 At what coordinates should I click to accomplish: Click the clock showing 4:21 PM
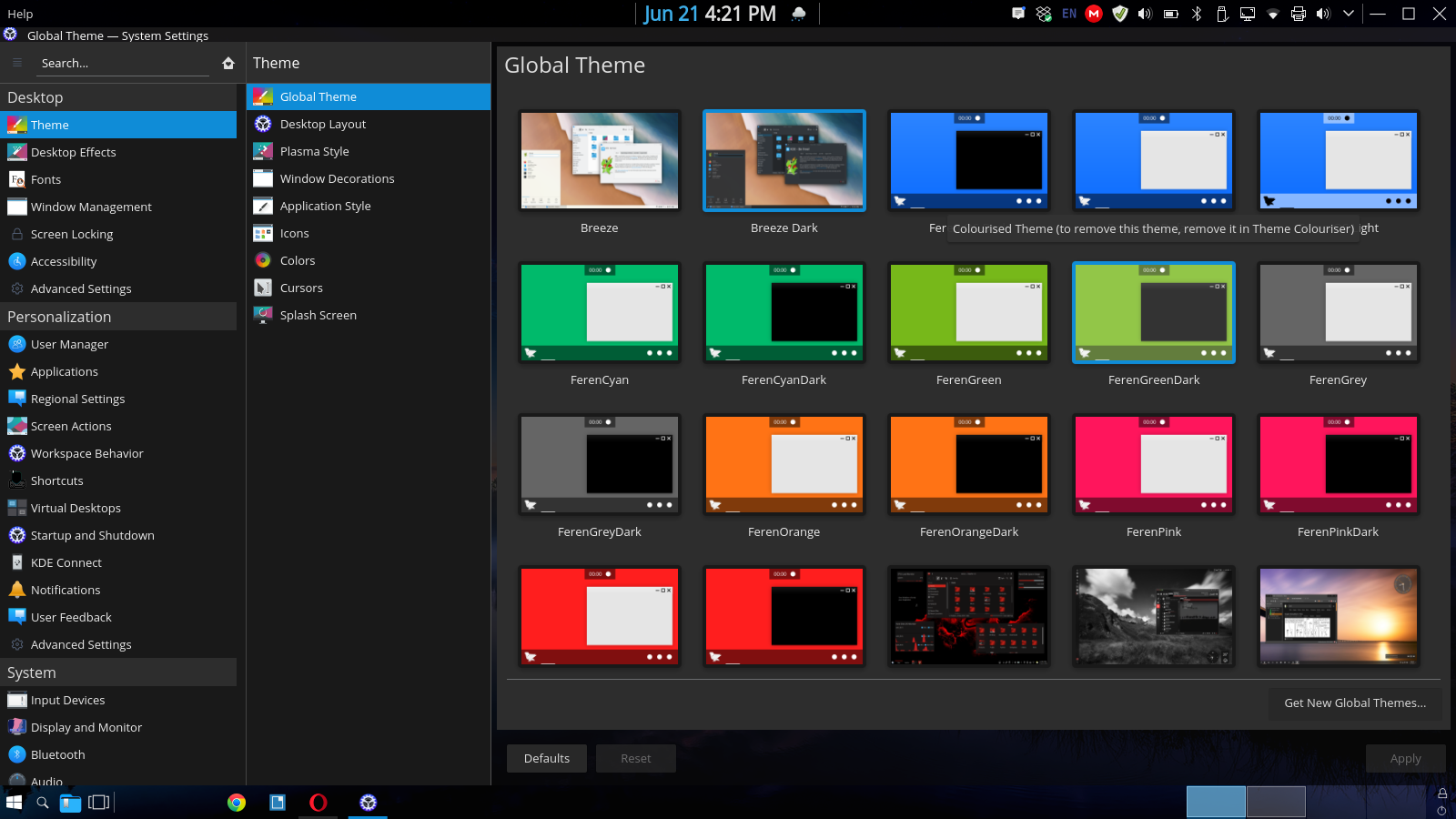[x=710, y=14]
